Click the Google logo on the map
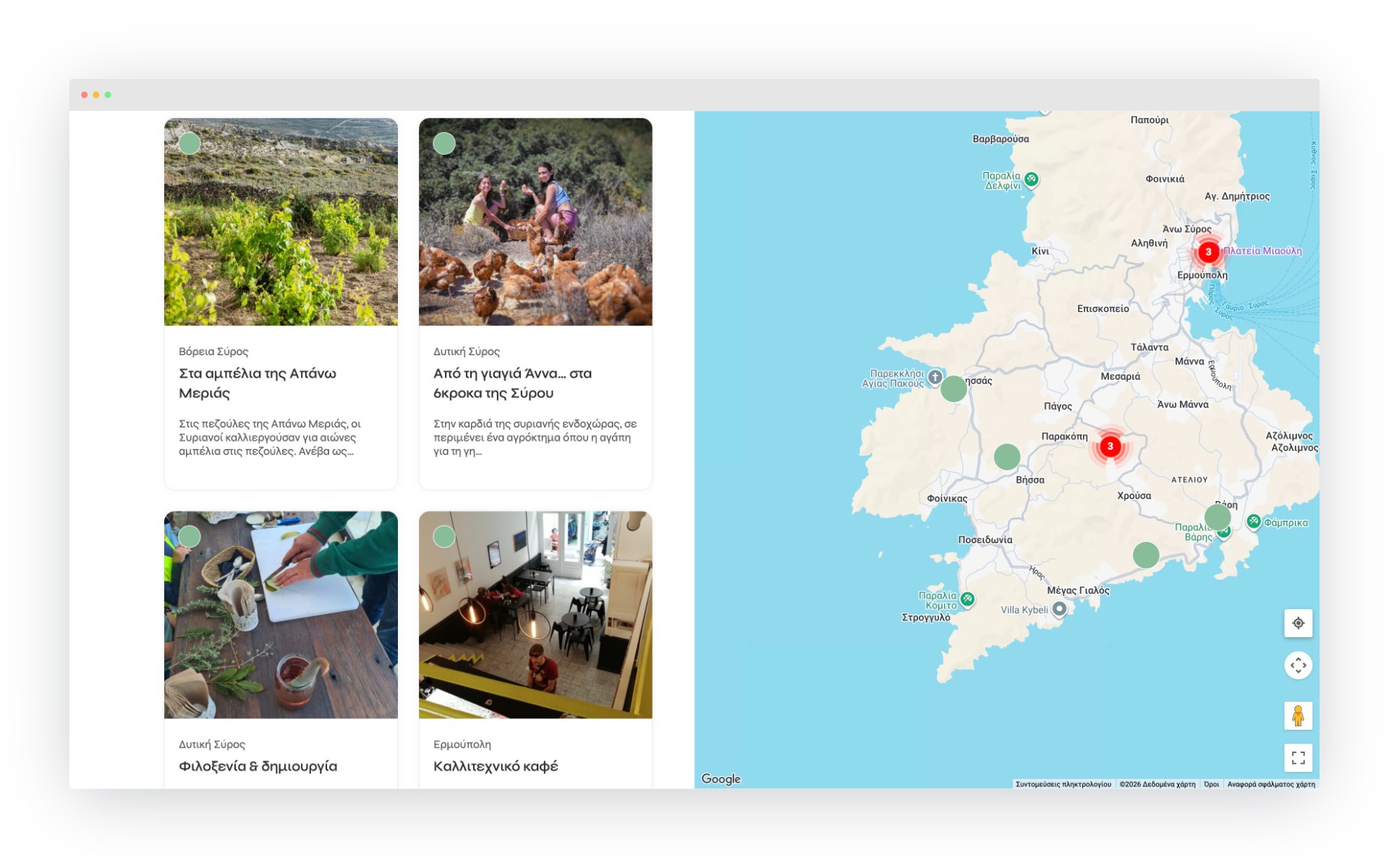This screenshot has height=868, width=1389. click(x=721, y=779)
